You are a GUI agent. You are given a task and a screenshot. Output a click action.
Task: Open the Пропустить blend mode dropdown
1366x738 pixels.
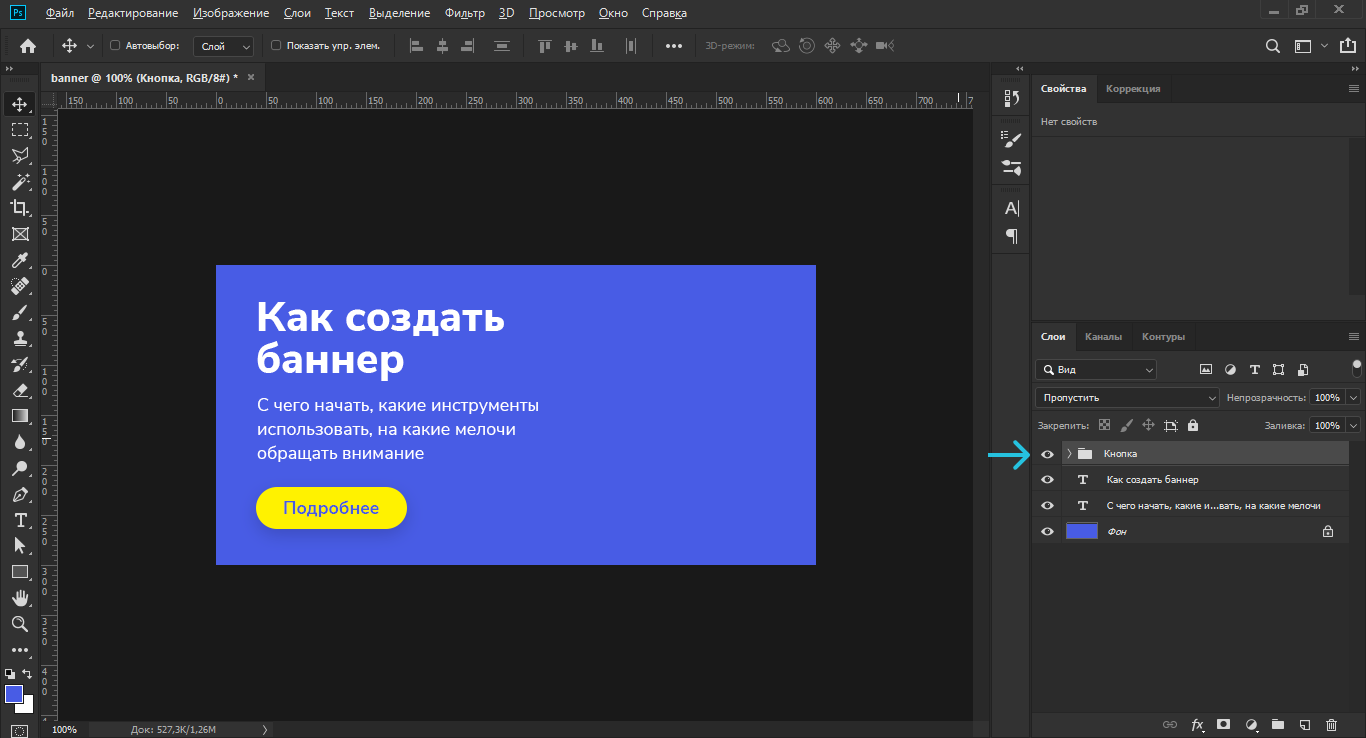(x=1127, y=397)
